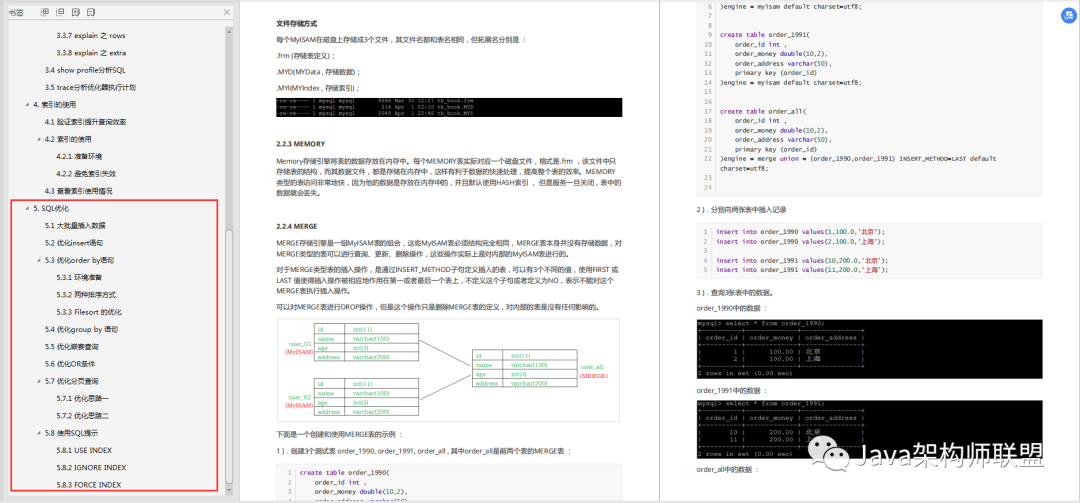Collapse the '5.7 优化分页查询' node

point(38,381)
